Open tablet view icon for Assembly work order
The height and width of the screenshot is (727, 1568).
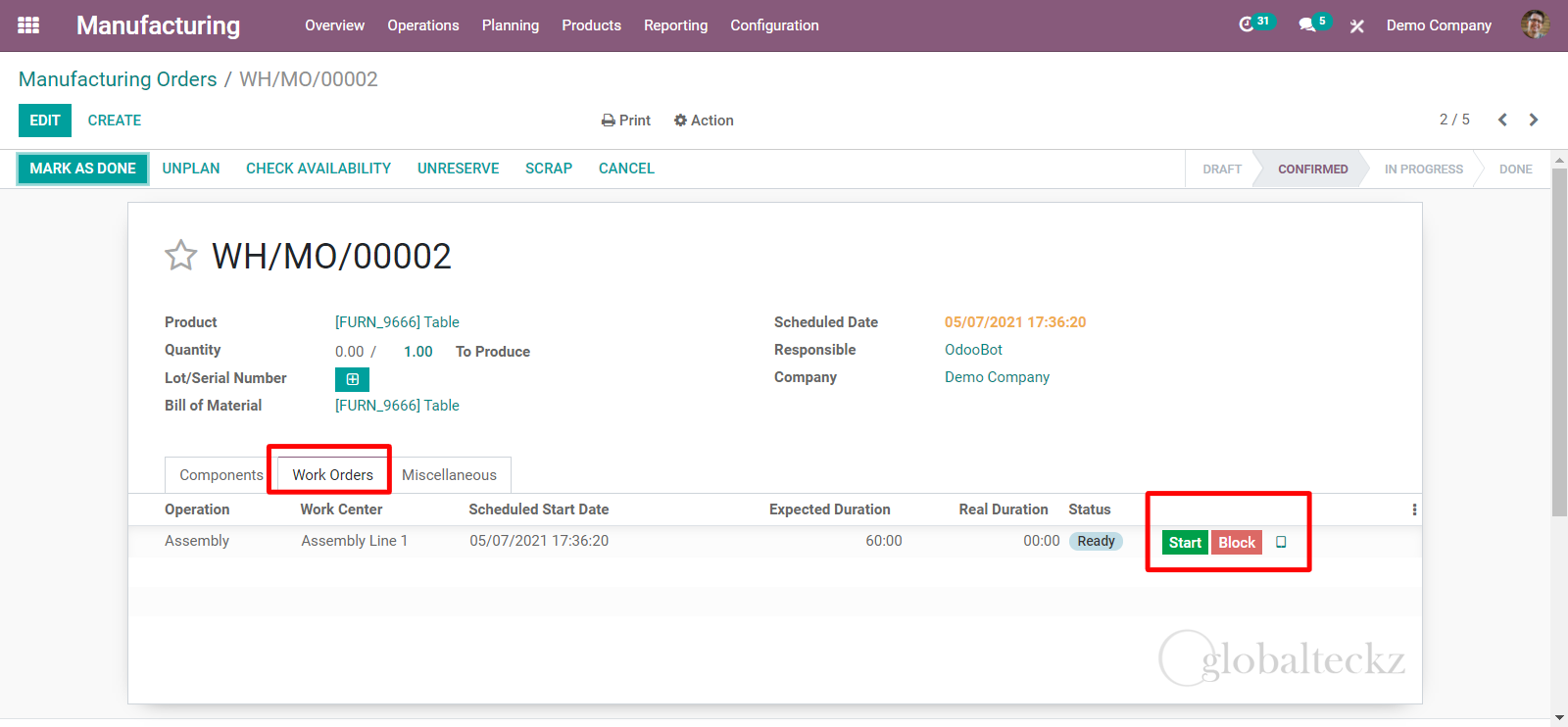tap(1281, 542)
